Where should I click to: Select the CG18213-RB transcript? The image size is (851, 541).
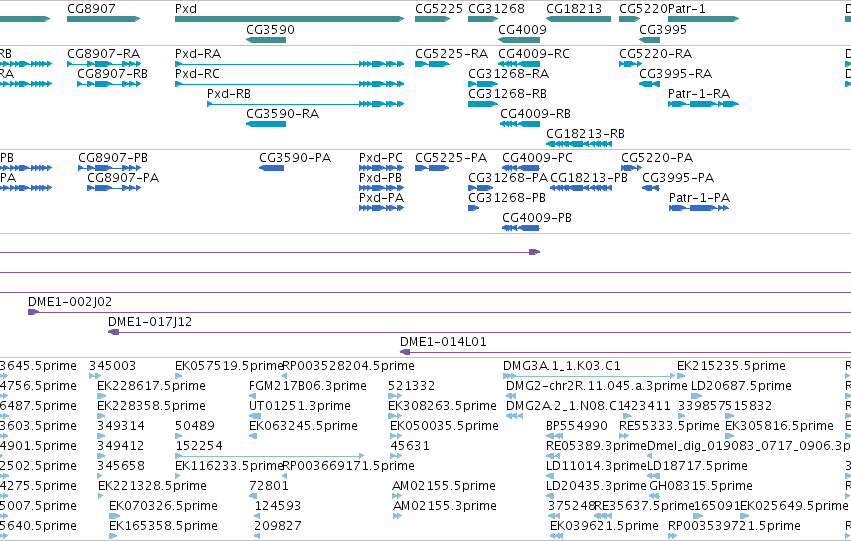click(579, 144)
